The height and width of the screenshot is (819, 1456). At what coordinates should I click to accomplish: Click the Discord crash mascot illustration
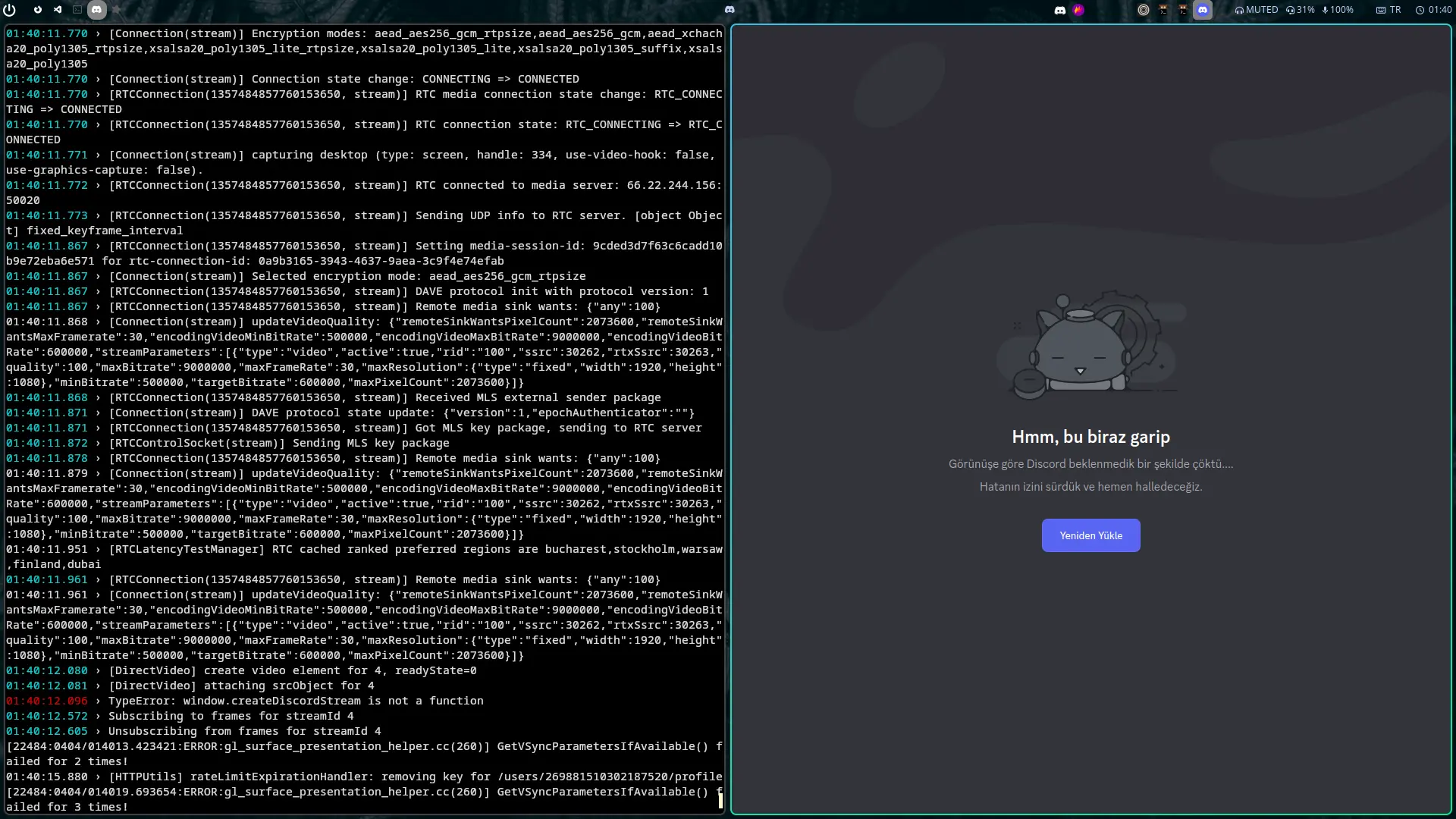(x=1090, y=345)
